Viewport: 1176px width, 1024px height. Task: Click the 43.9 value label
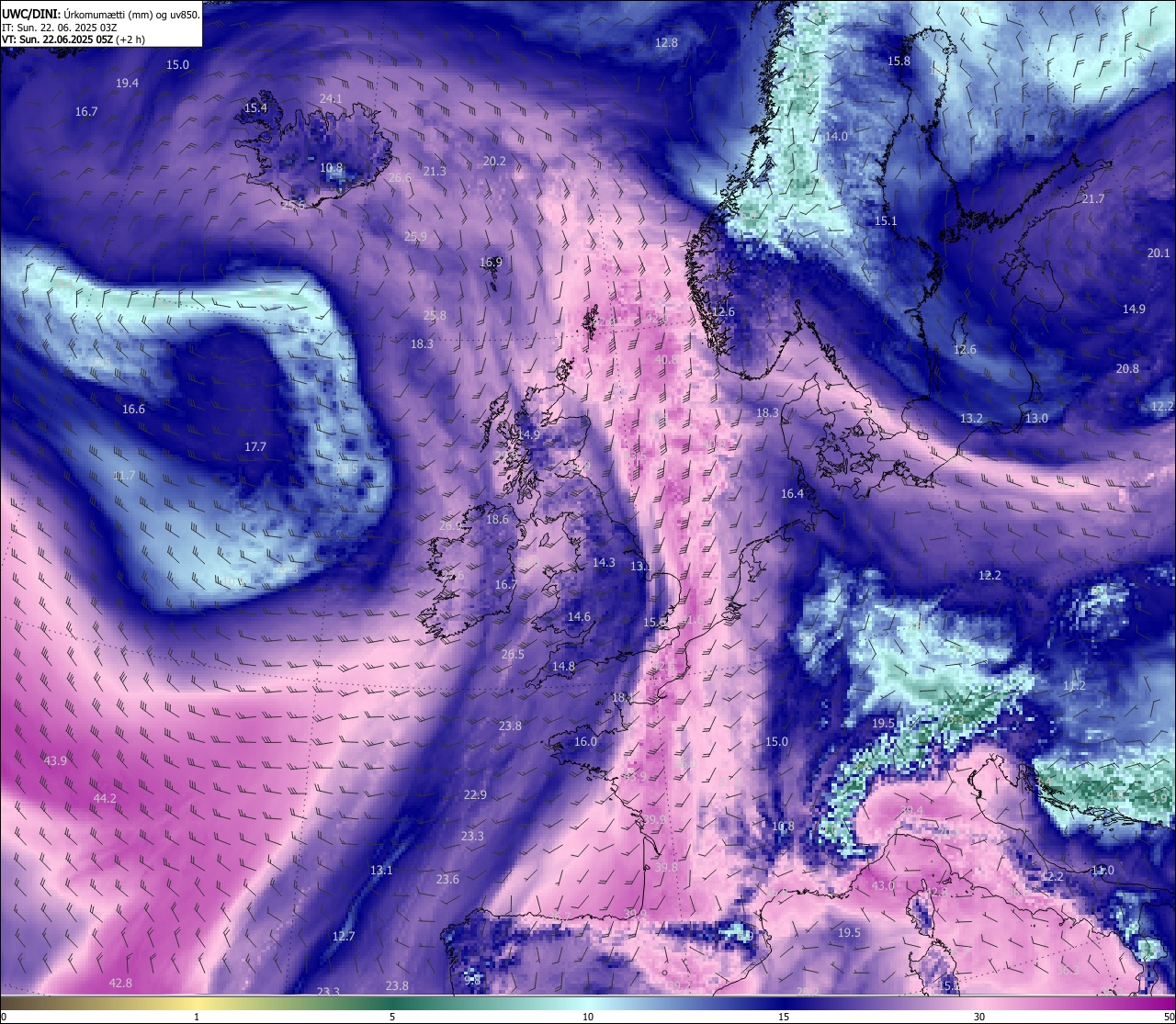(56, 761)
